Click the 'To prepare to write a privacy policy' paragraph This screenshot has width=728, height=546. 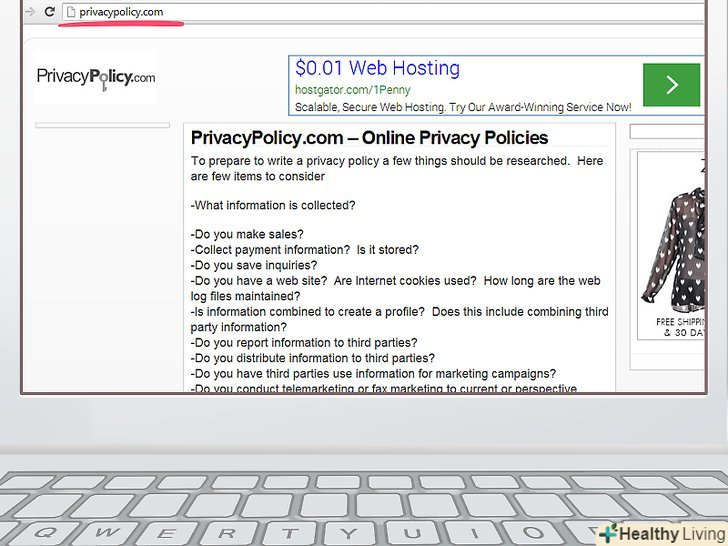tap(397, 169)
